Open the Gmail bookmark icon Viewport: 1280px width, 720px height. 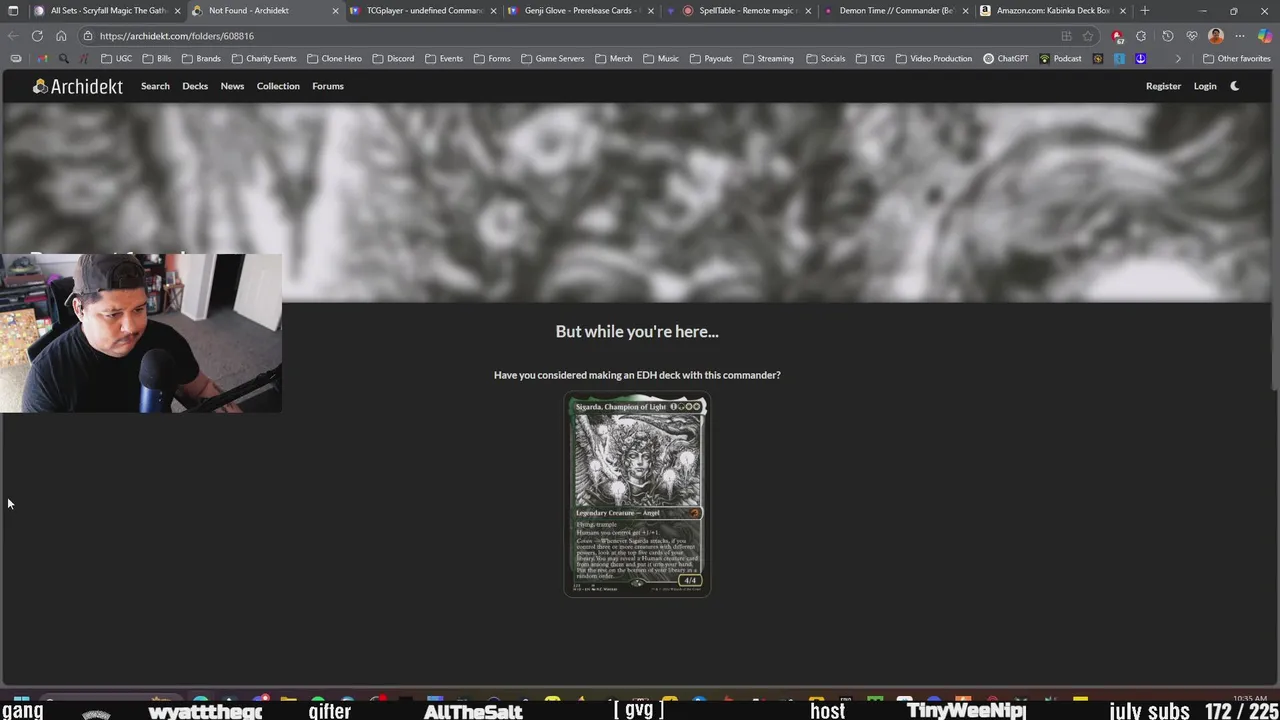[x=42, y=59]
